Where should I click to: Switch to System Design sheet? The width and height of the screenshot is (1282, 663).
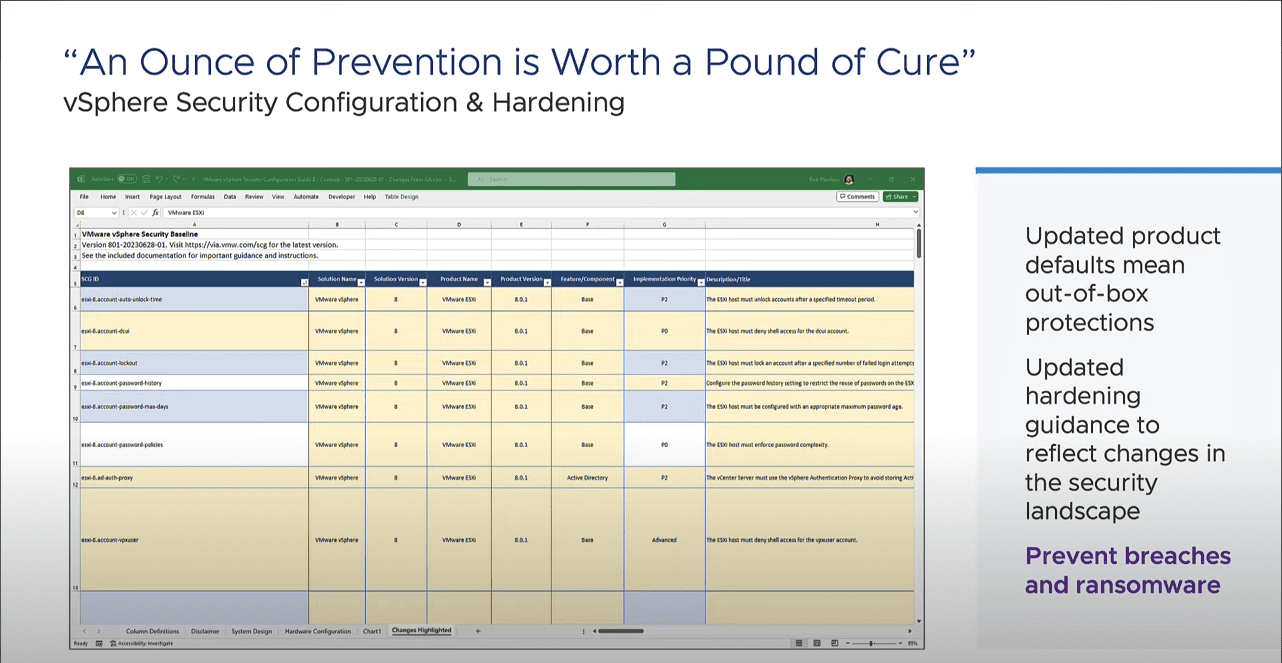[251, 631]
